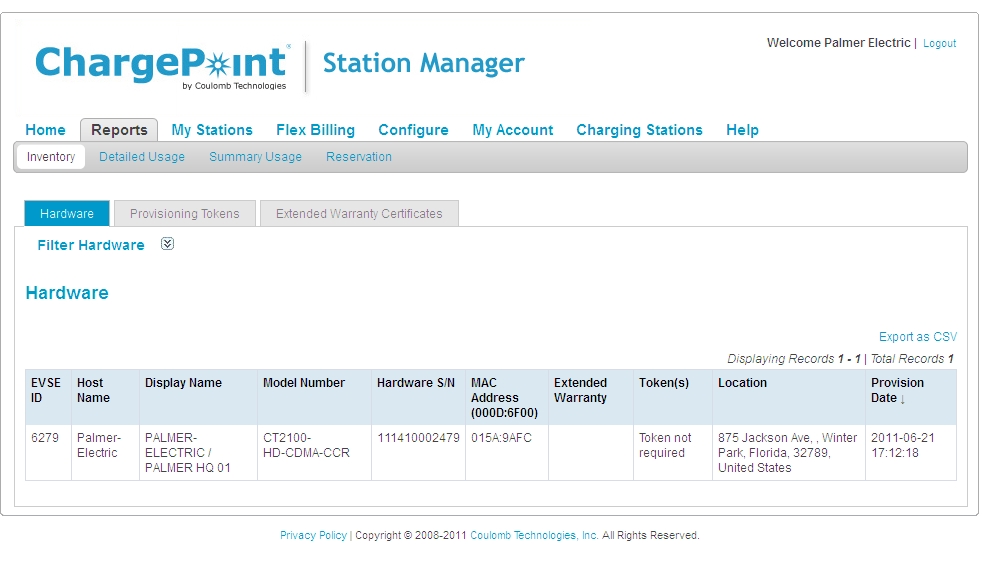Sort by Provision Date arrow
Screen dimensions: 982x569
click(x=902, y=399)
